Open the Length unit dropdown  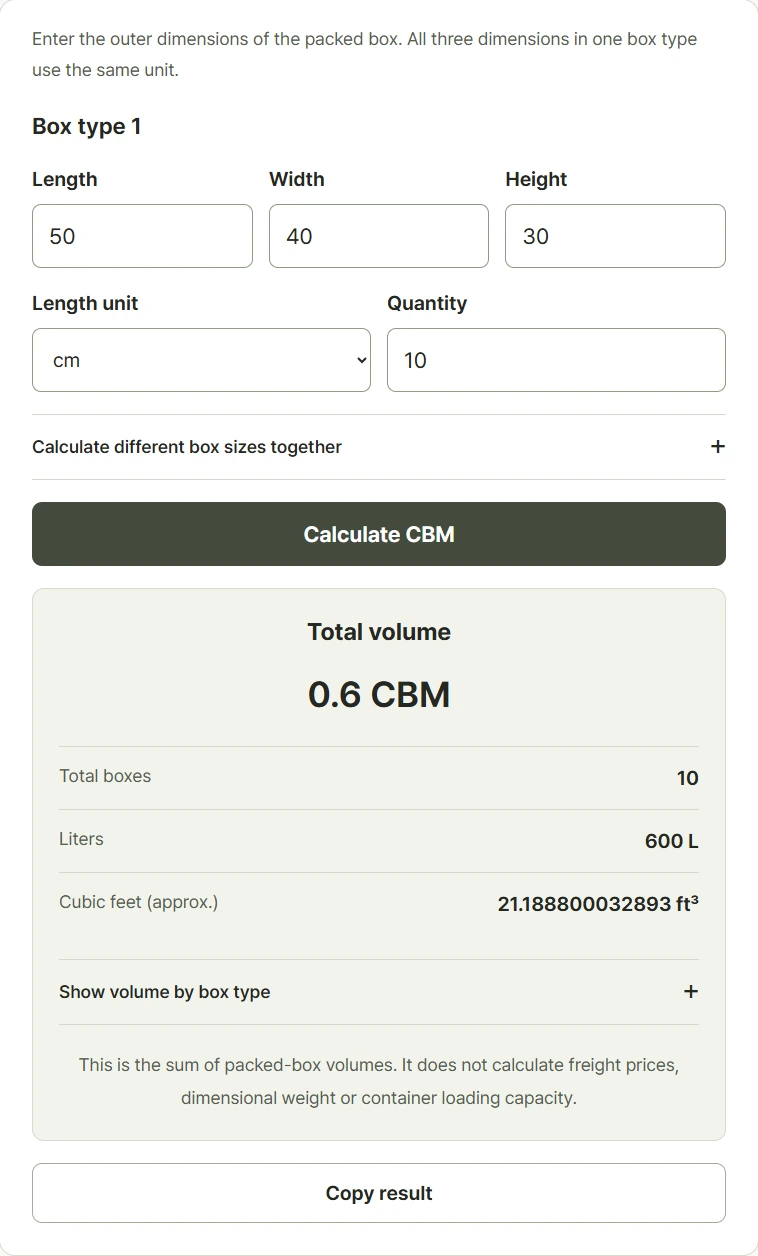click(201, 360)
